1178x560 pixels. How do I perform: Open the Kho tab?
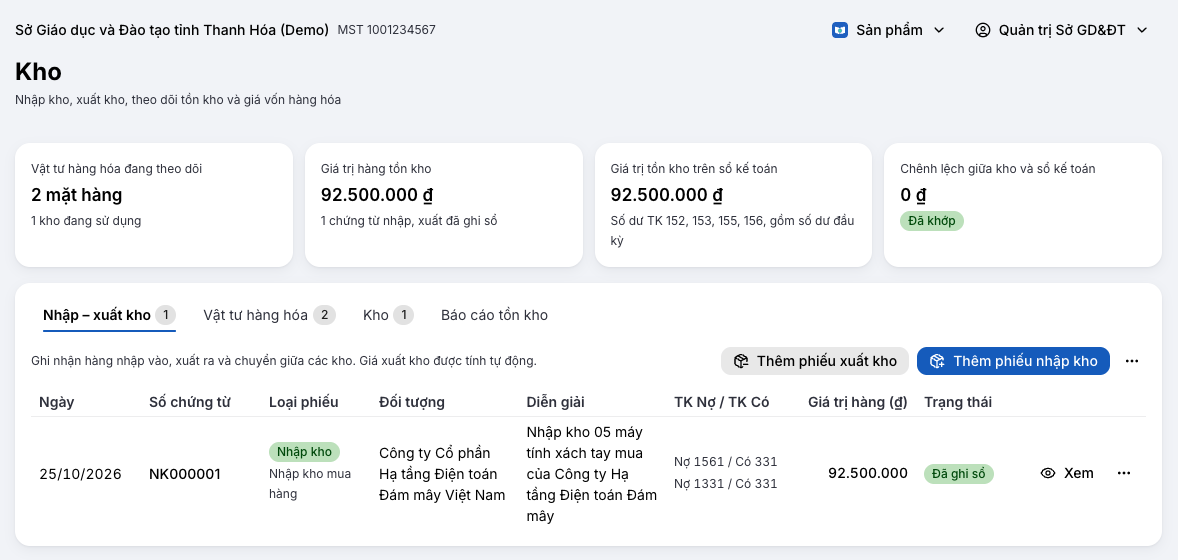point(388,315)
